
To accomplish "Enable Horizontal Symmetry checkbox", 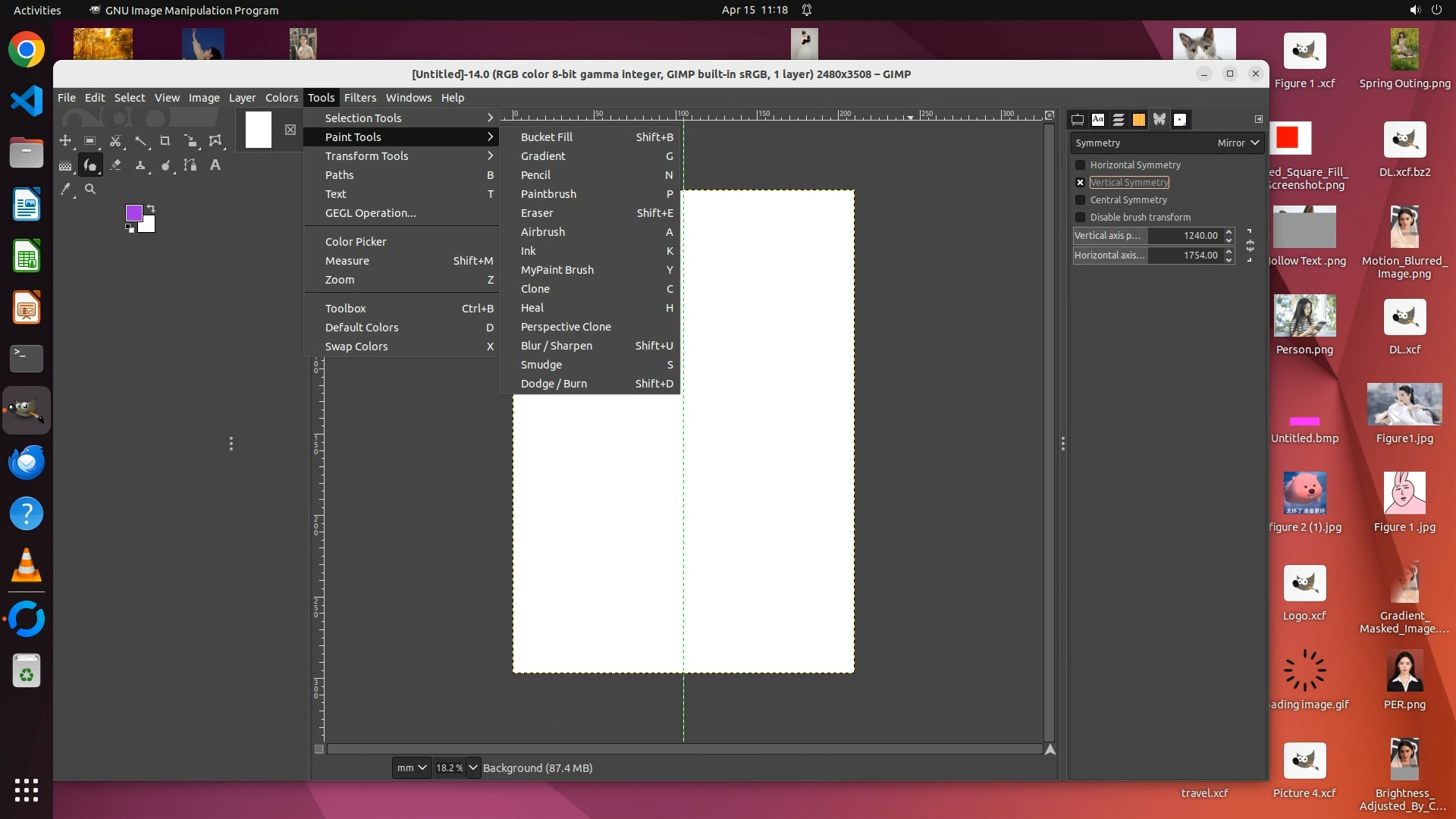I will tap(1081, 165).
